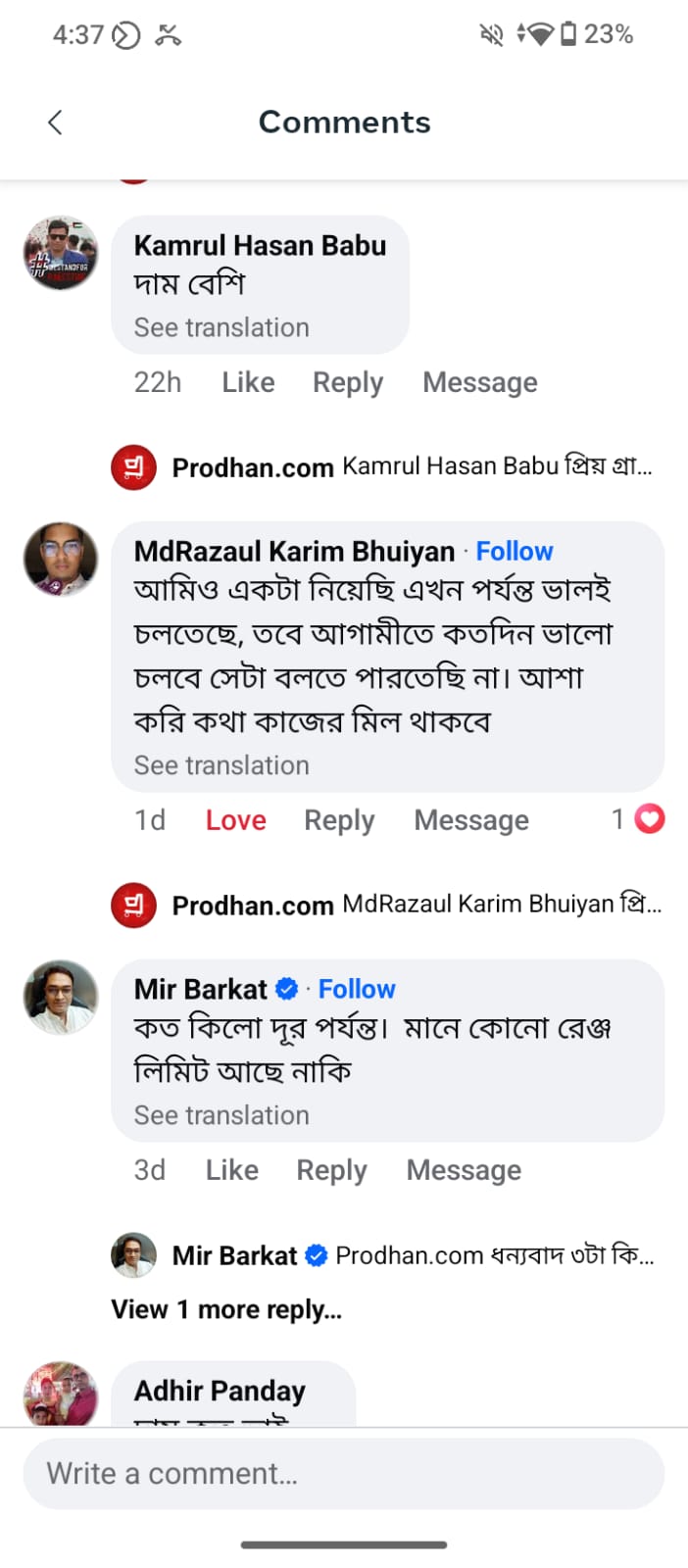
Task: Follow Mir Barkat
Action: pyautogui.click(x=357, y=989)
